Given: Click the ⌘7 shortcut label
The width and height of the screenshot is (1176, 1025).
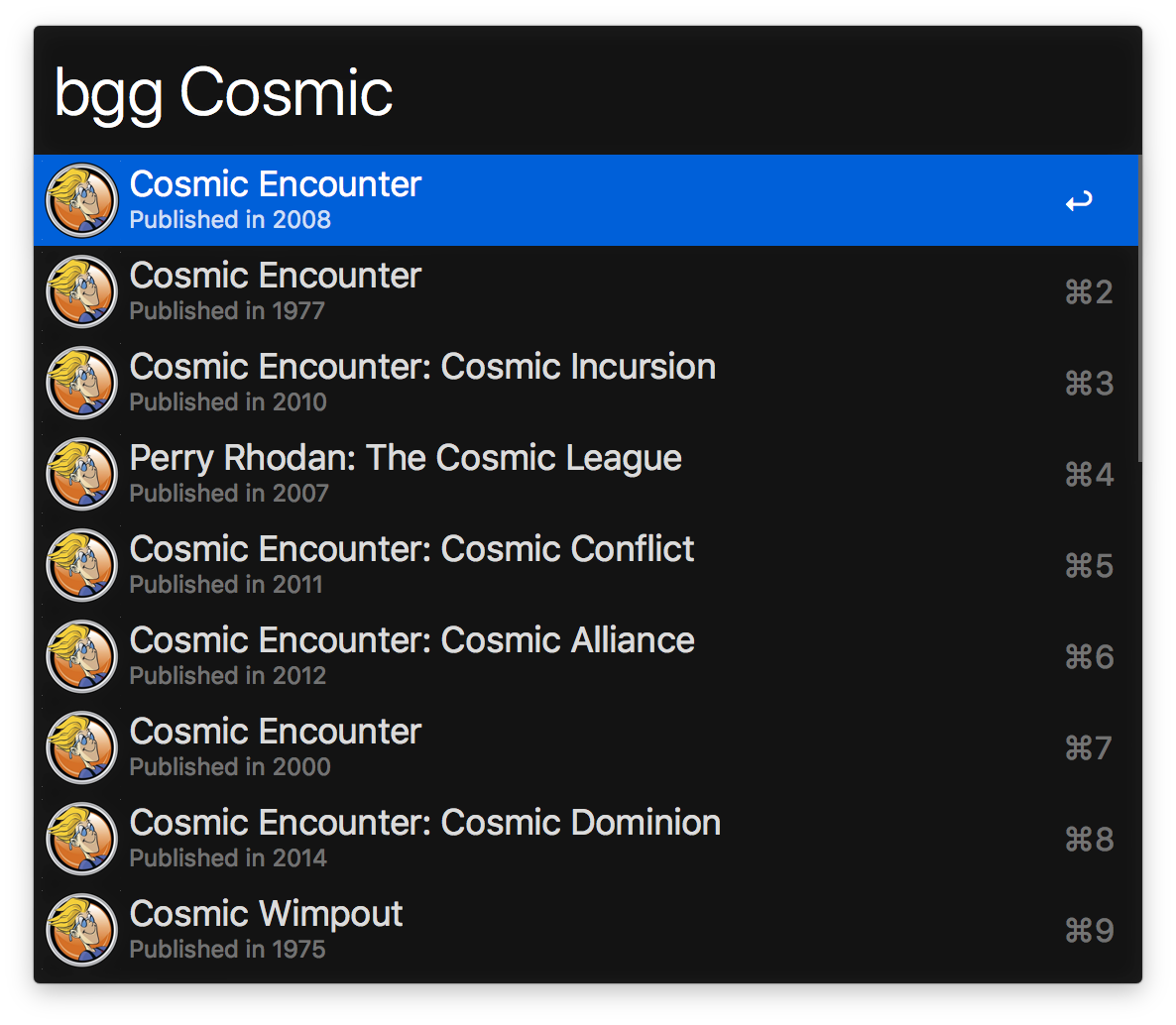Looking at the screenshot, I should click(1089, 748).
